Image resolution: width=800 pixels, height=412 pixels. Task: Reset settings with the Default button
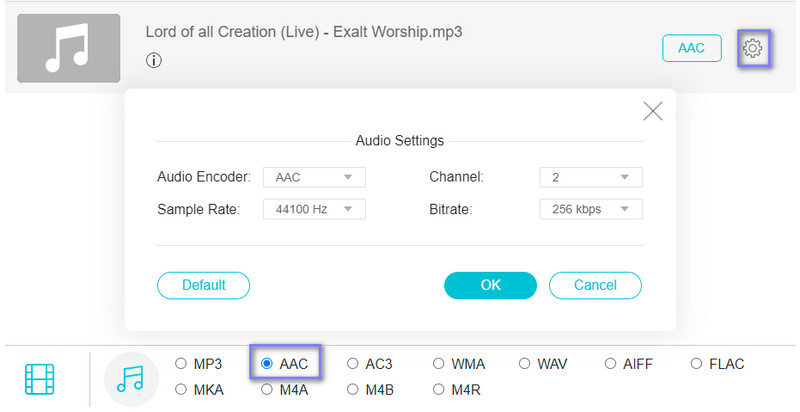pyautogui.click(x=203, y=285)
